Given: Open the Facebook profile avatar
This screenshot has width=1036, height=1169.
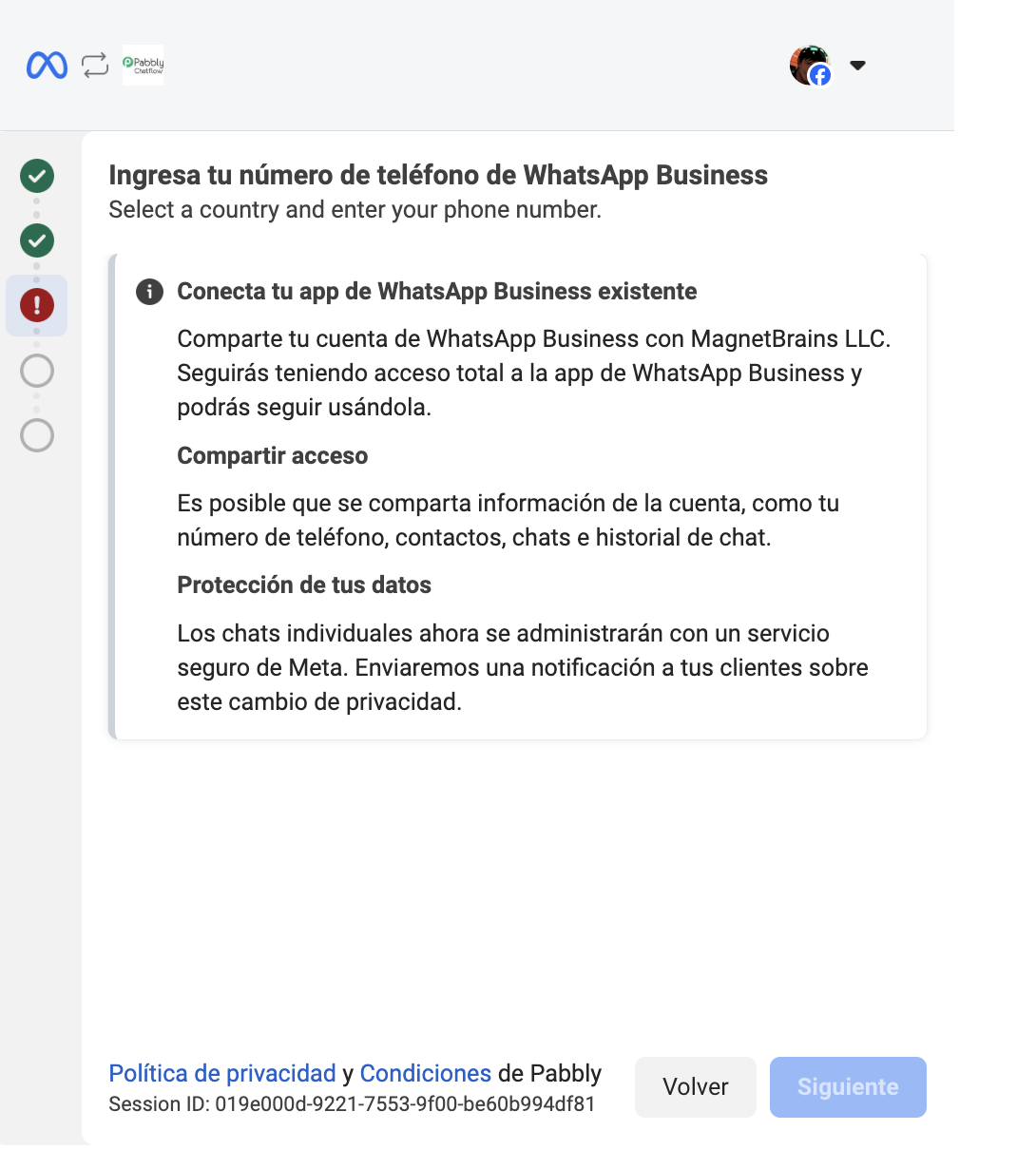Looking at the screenshot, I should [x=810, y=66].
